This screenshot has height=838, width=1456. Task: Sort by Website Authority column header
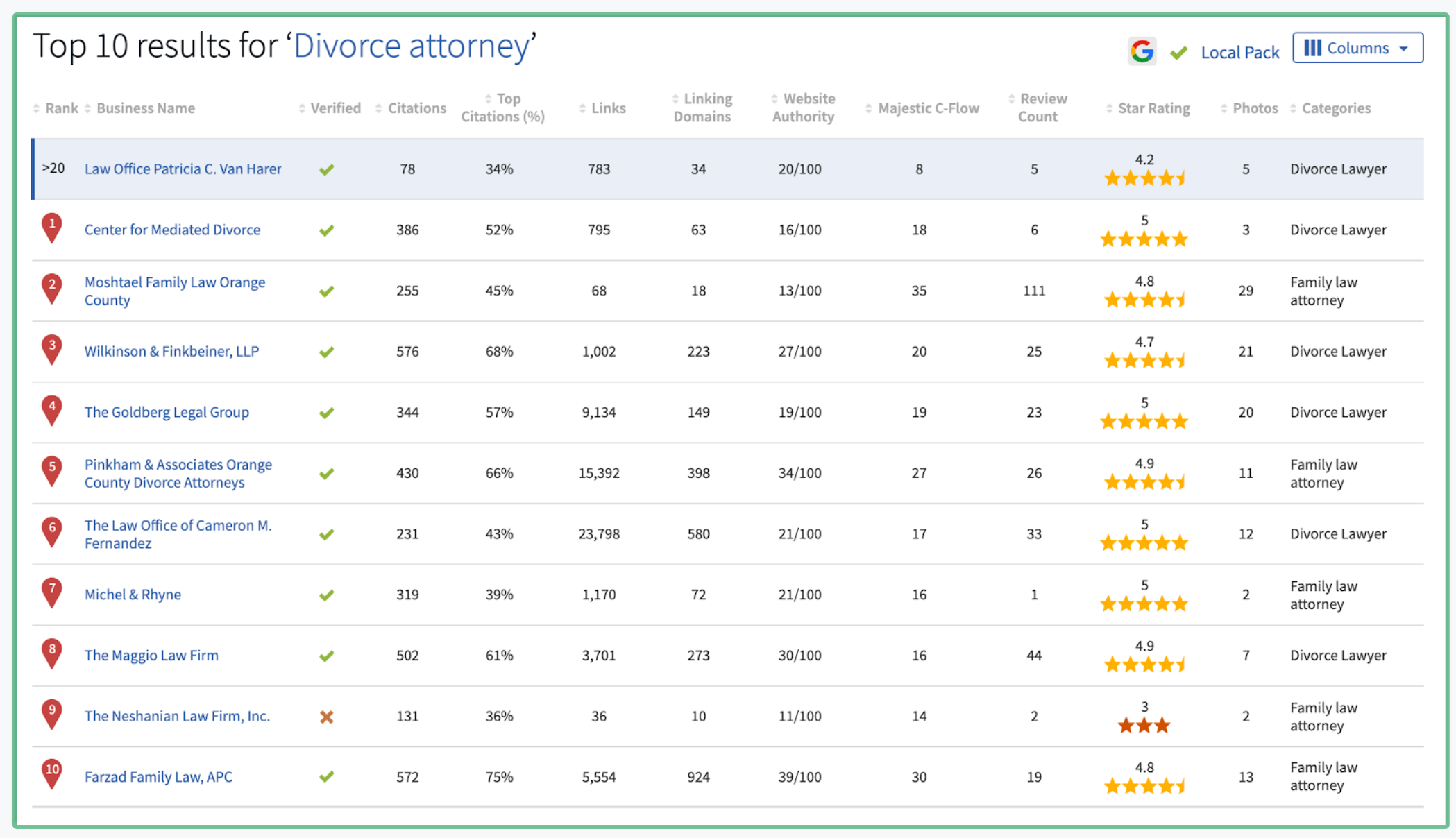click(804, 108)
